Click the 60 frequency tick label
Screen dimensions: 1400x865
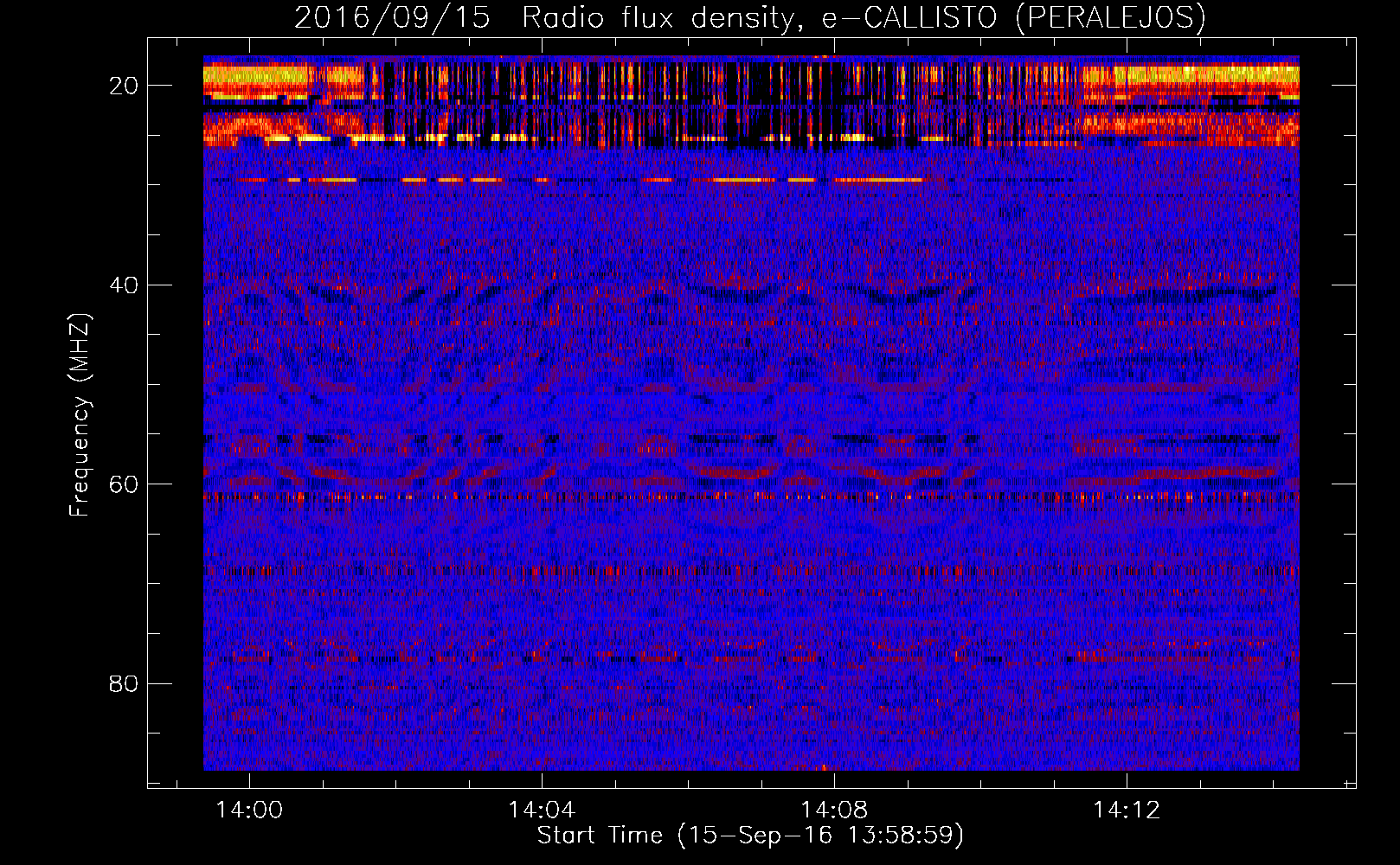click(x=124, y=484)
